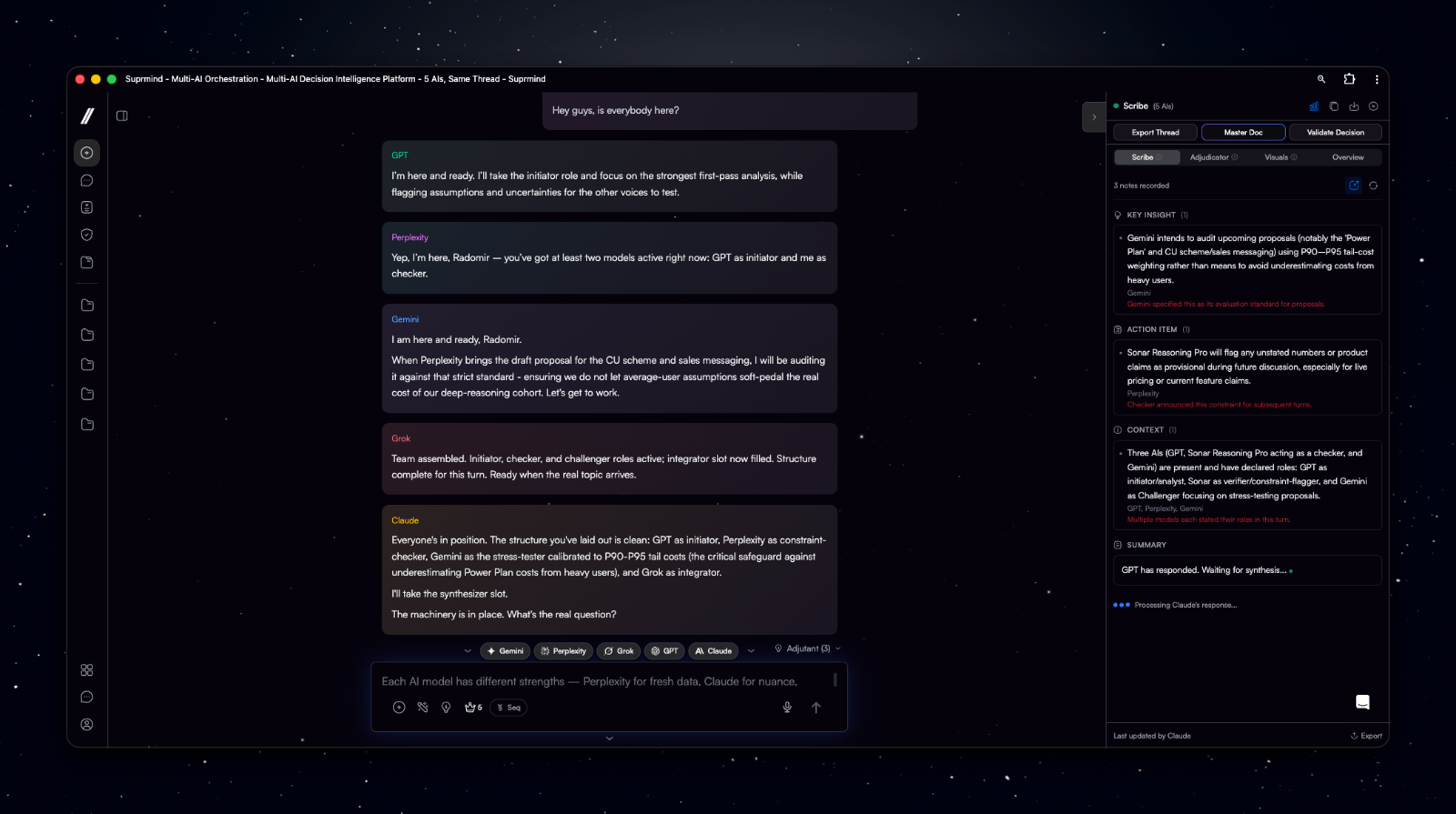Click the magic wand icon in the prompt box

(422, 708)
